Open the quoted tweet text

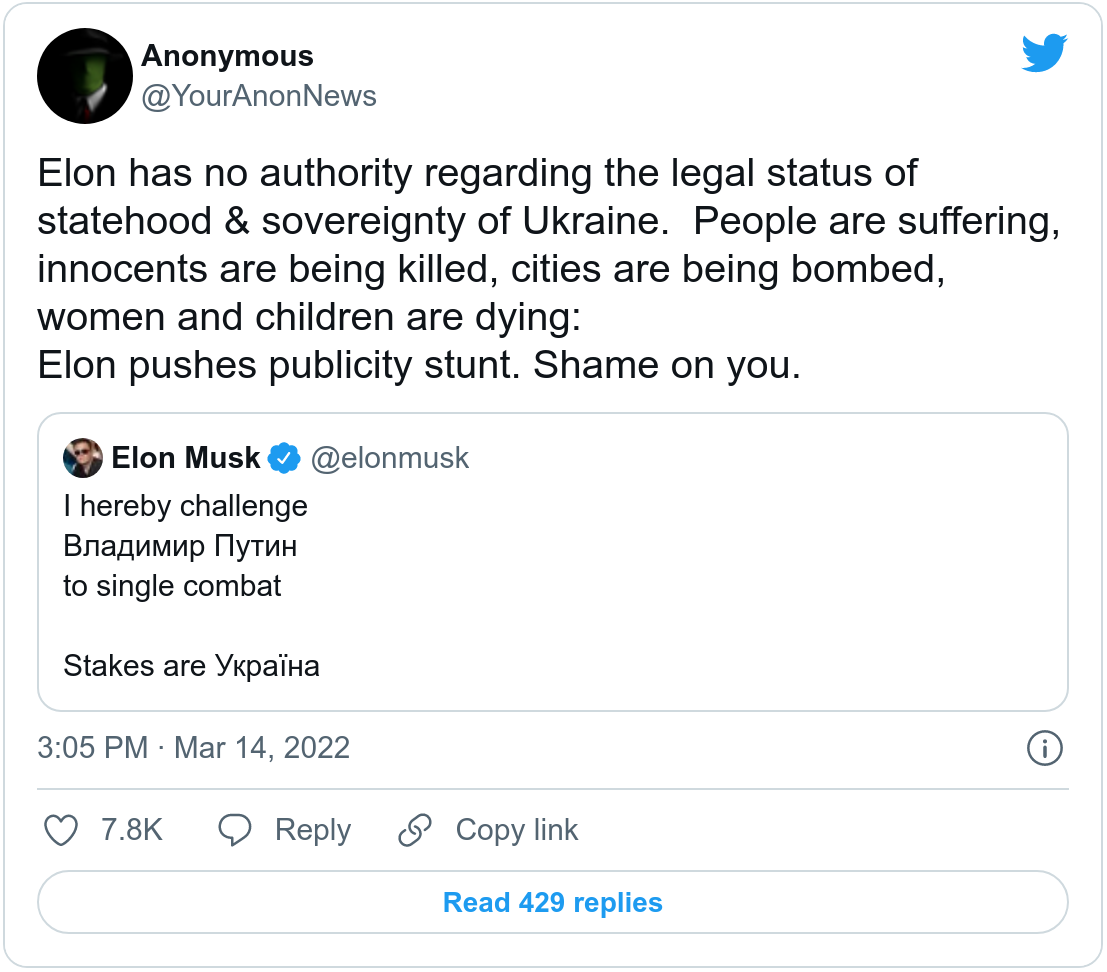click(x=190, y=585)
